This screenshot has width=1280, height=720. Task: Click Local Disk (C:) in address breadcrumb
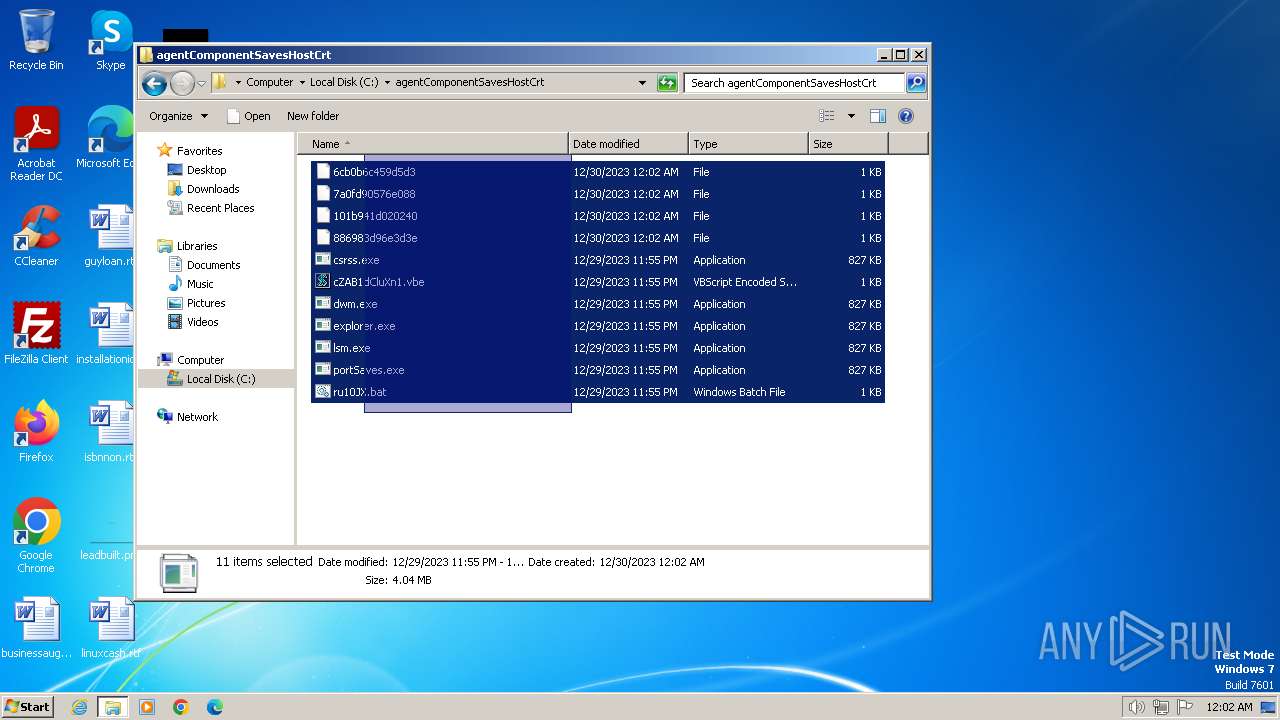[x=344, y=83]
